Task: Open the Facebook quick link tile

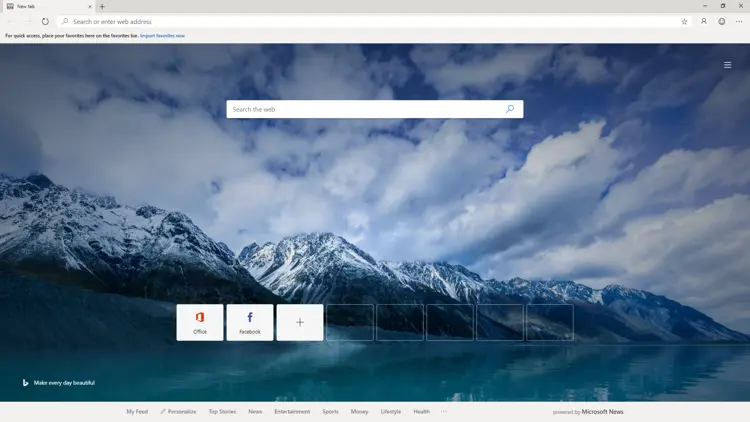Action: [x=250, y=322]
